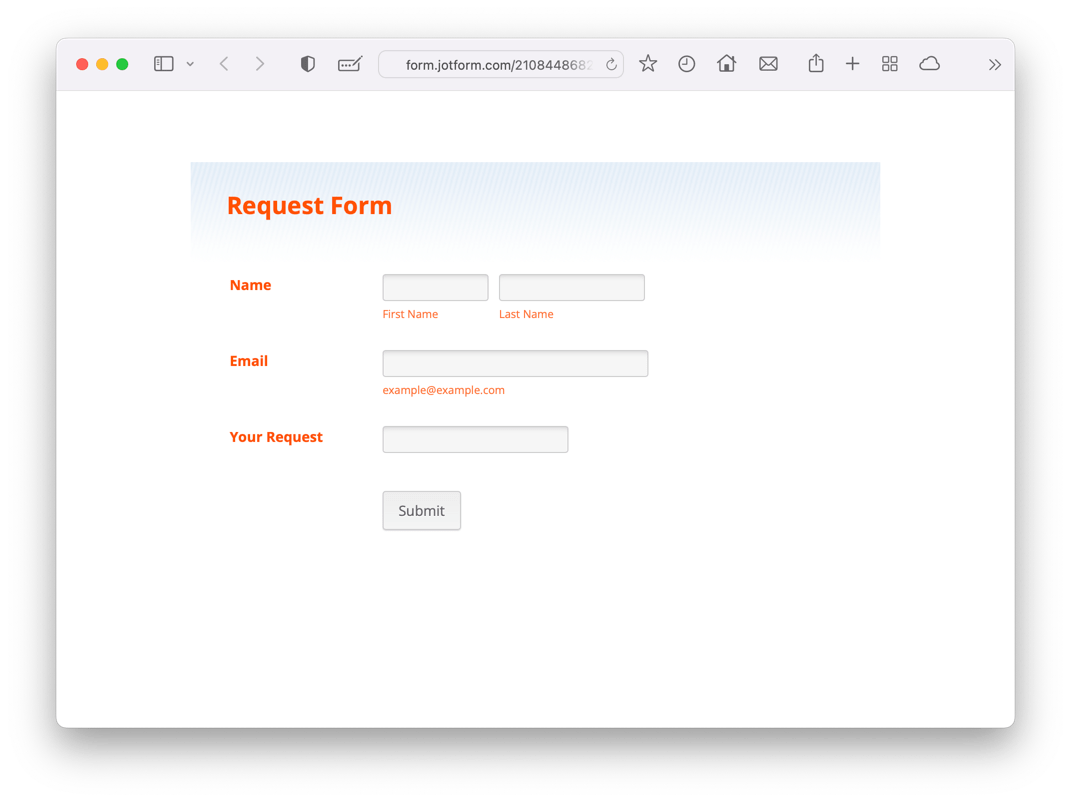Viewport: 1071px width, 802px height.
Task: Click the Last Name input field
Action: point(572,288)
